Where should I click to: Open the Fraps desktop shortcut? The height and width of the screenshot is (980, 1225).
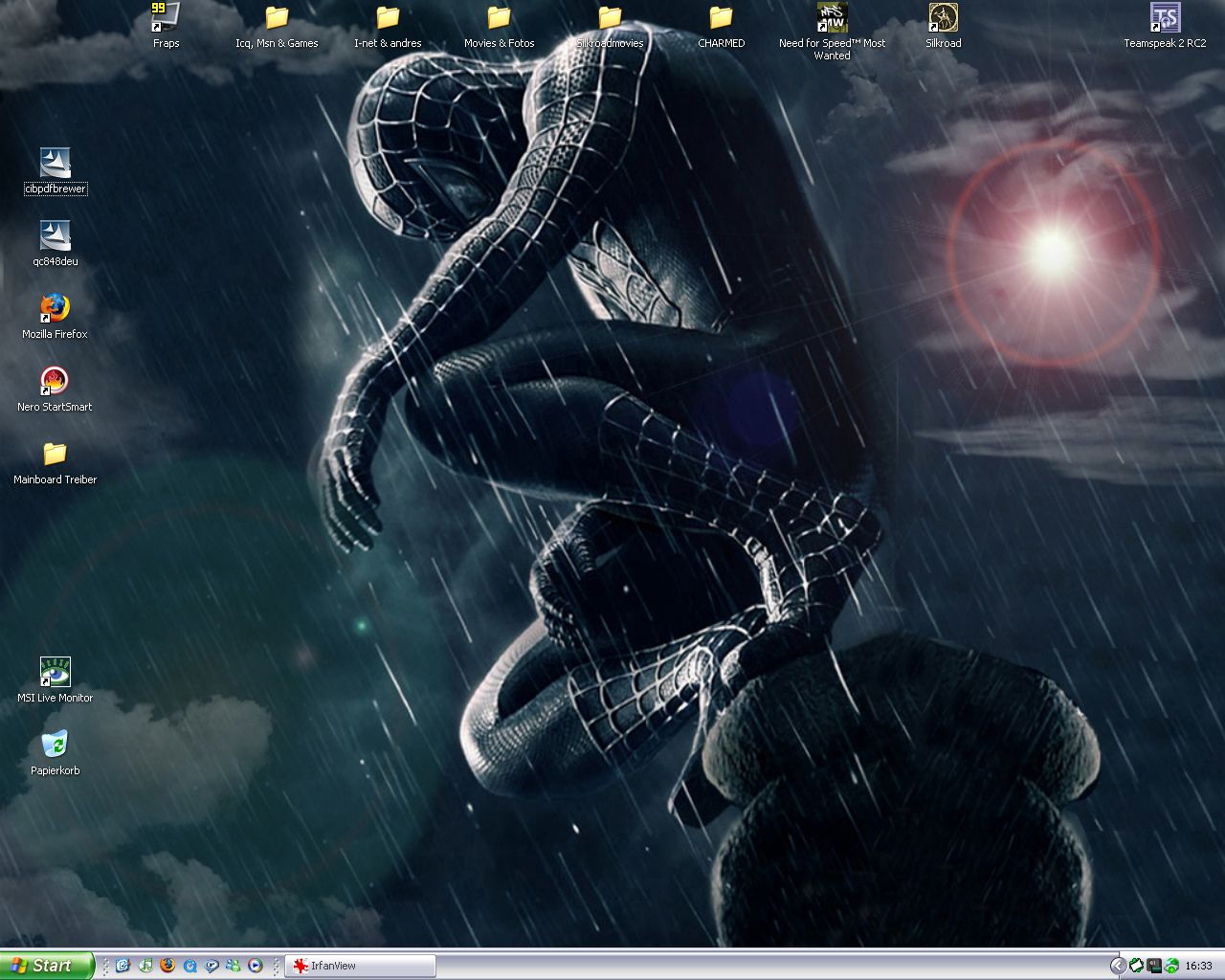point(166,18)
